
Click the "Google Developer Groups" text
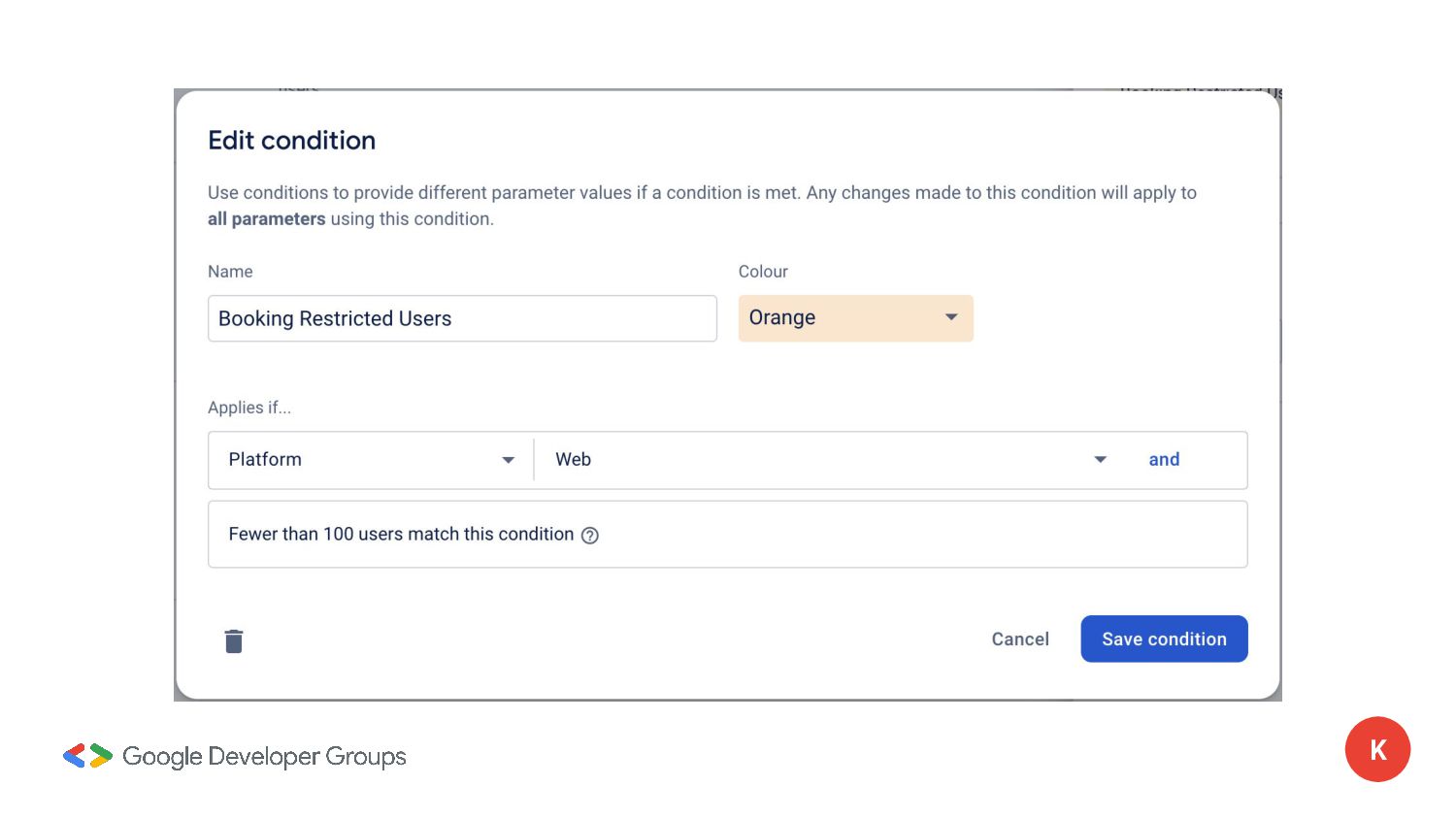click(x=264, y=757)
